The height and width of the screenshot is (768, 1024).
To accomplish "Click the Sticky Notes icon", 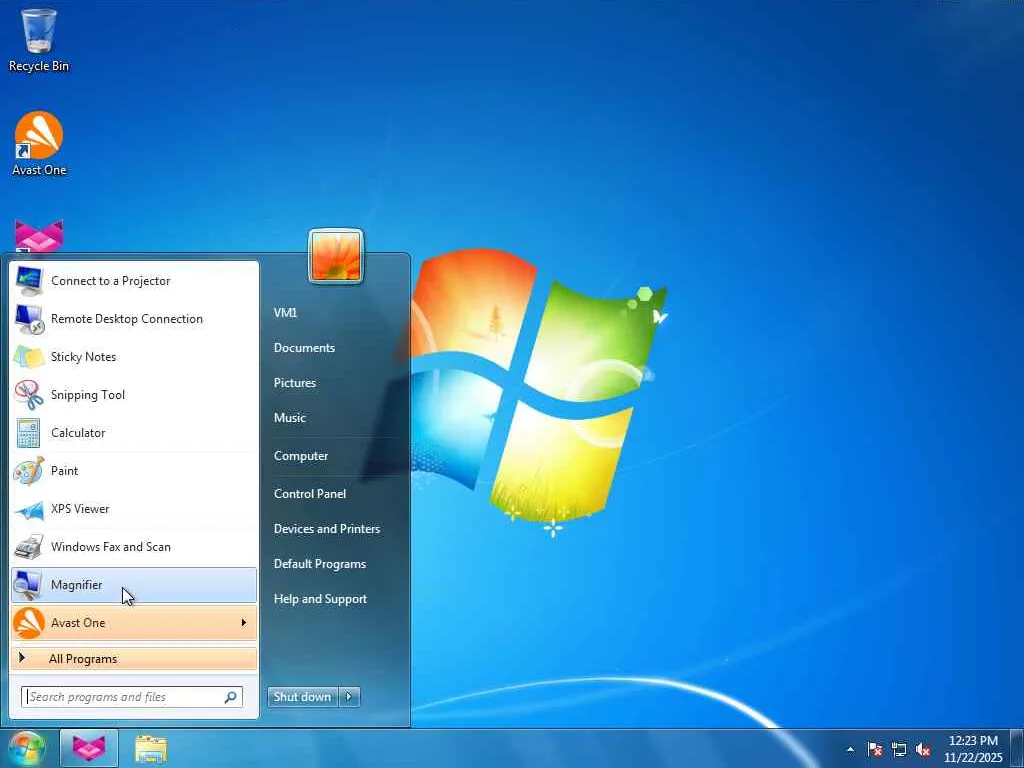I will pos(29,357).
